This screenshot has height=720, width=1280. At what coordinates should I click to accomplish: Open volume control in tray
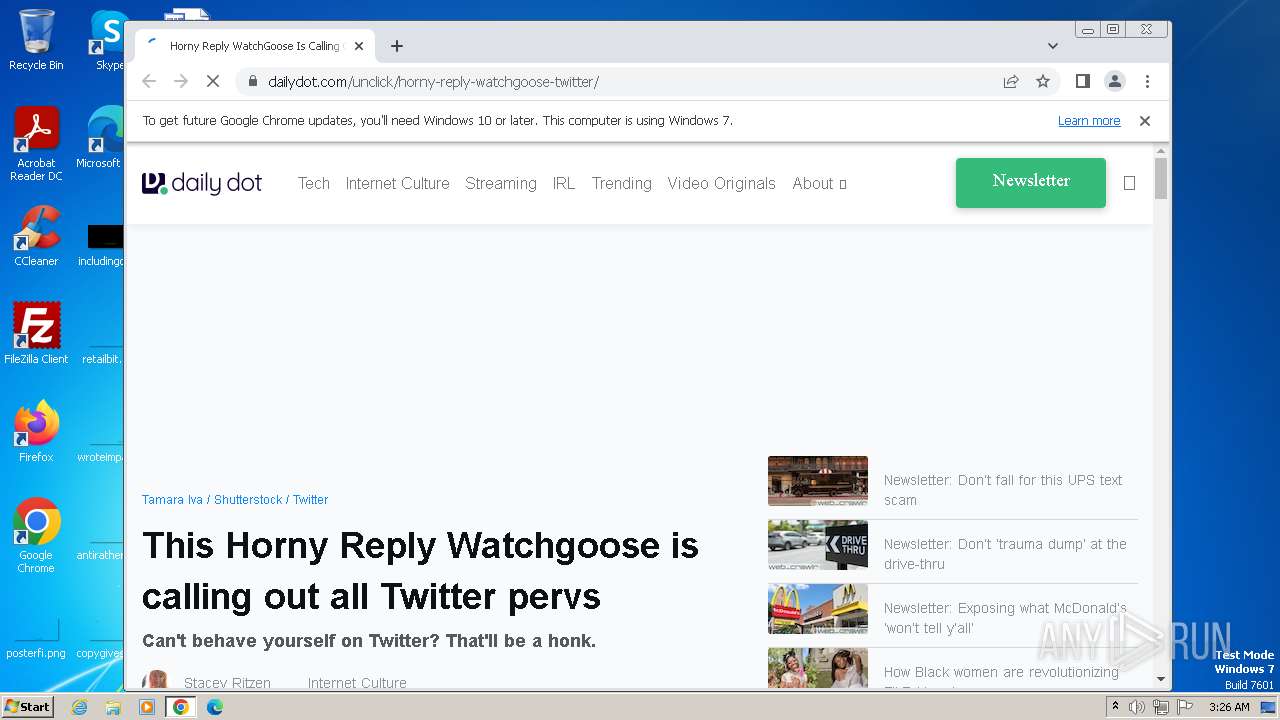(1137, 707)
